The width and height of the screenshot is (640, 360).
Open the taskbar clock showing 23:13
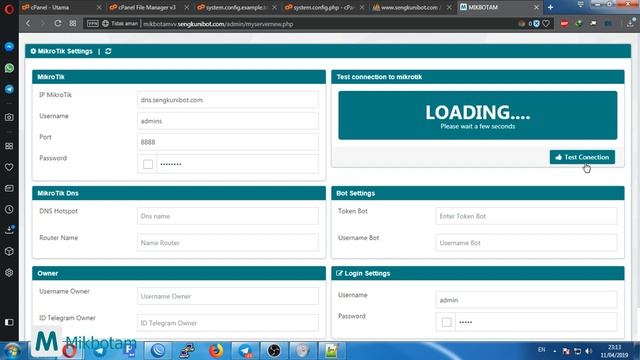614,351
